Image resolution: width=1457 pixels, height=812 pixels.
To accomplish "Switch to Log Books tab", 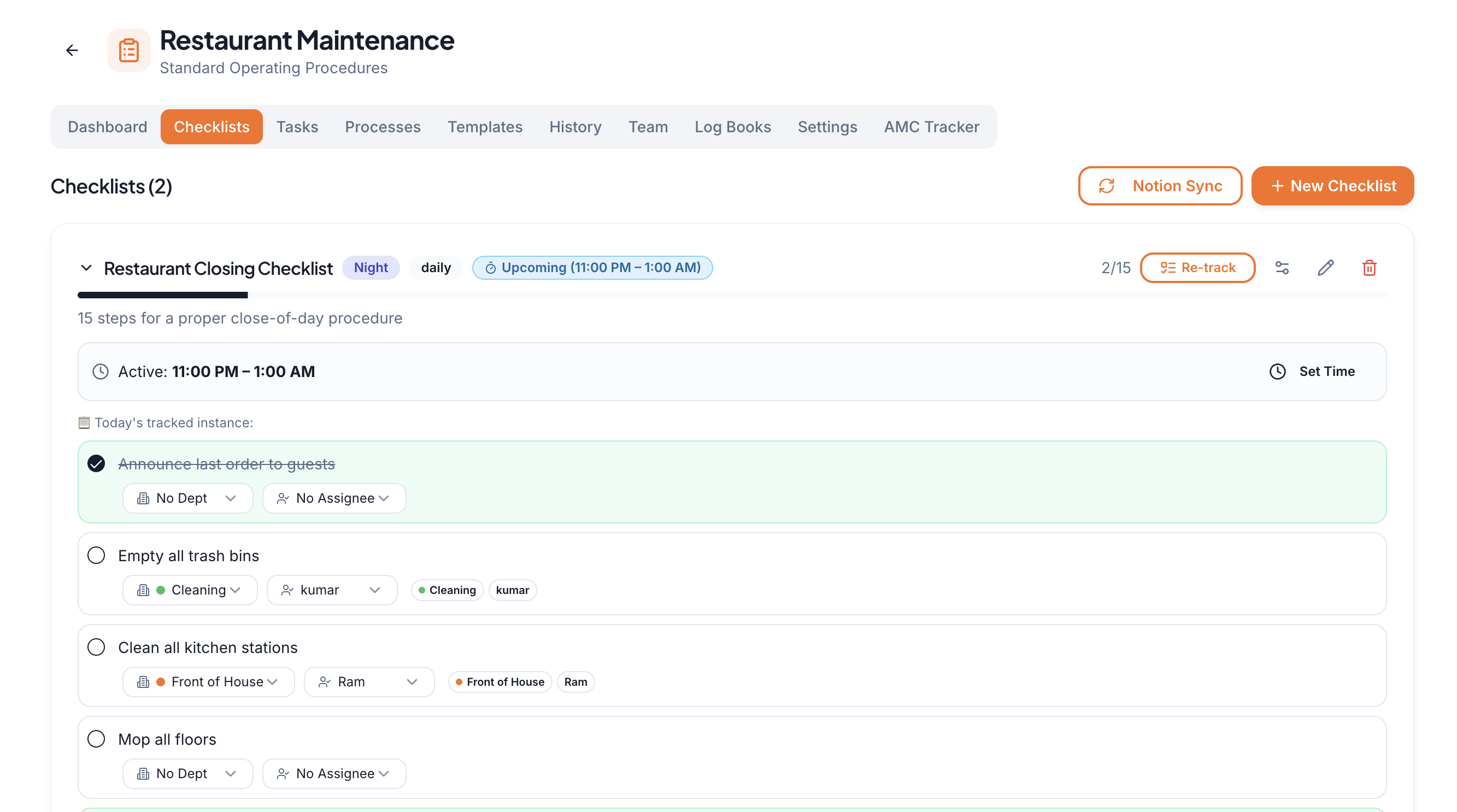I will [733, 127].
